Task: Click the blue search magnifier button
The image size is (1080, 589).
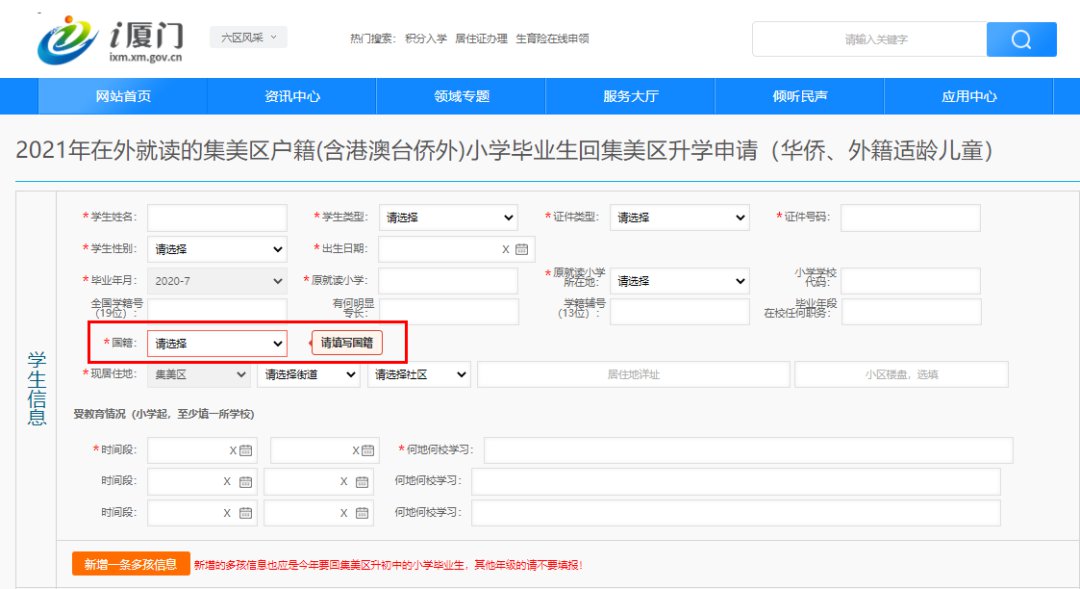Action: tap(1021, 39)
